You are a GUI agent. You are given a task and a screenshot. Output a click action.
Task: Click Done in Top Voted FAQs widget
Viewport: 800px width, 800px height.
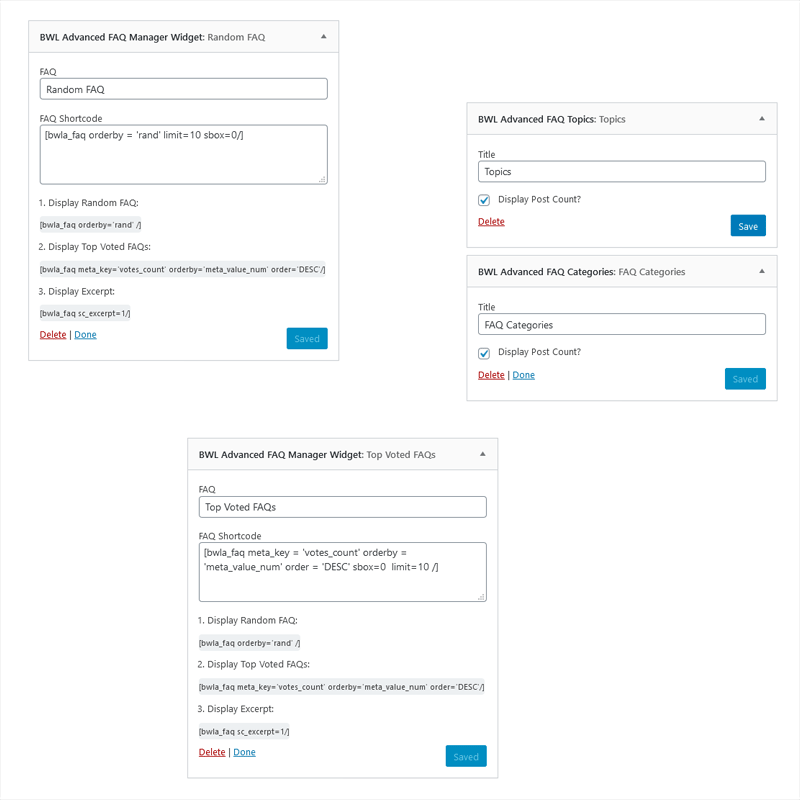point(244,752)
